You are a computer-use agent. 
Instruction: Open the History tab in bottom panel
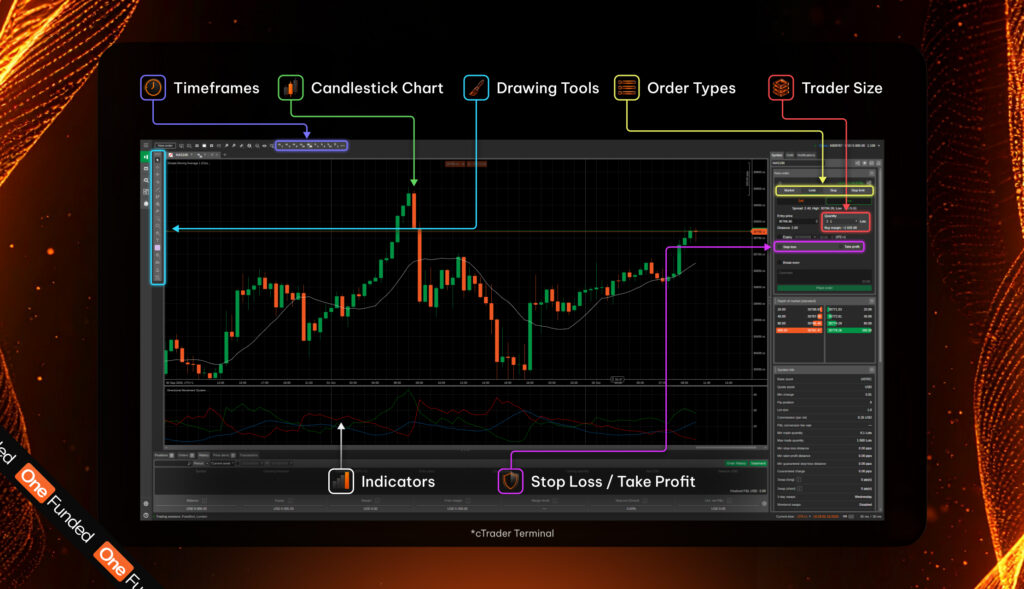click(204, 455)
